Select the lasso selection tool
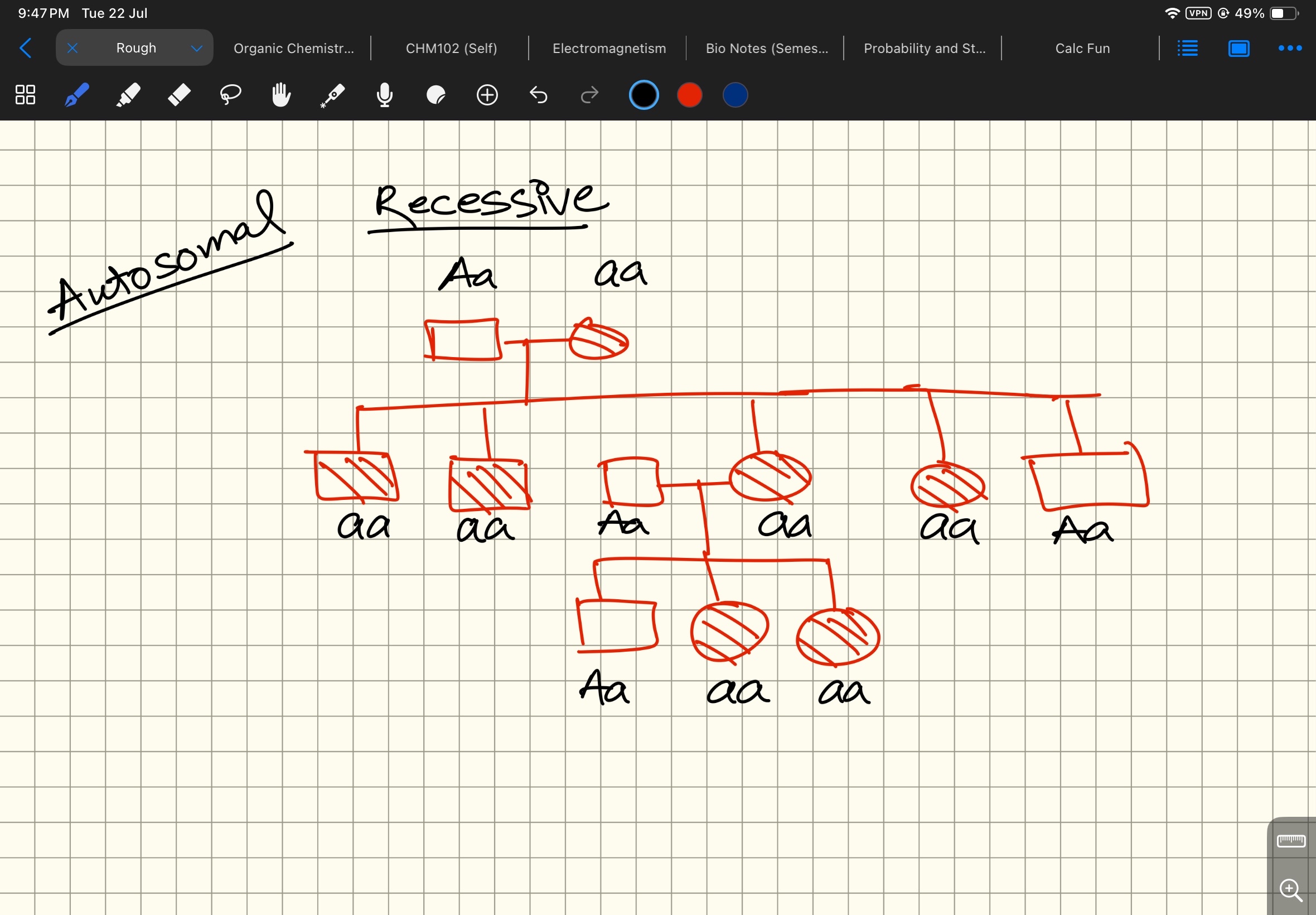 (230, 95)
